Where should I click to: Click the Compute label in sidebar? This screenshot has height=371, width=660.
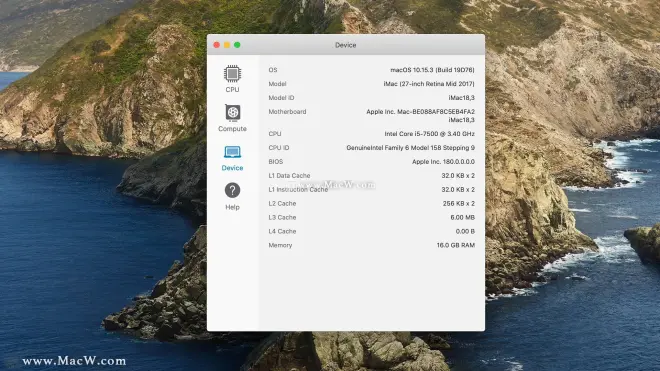click(x=232, y=129)
